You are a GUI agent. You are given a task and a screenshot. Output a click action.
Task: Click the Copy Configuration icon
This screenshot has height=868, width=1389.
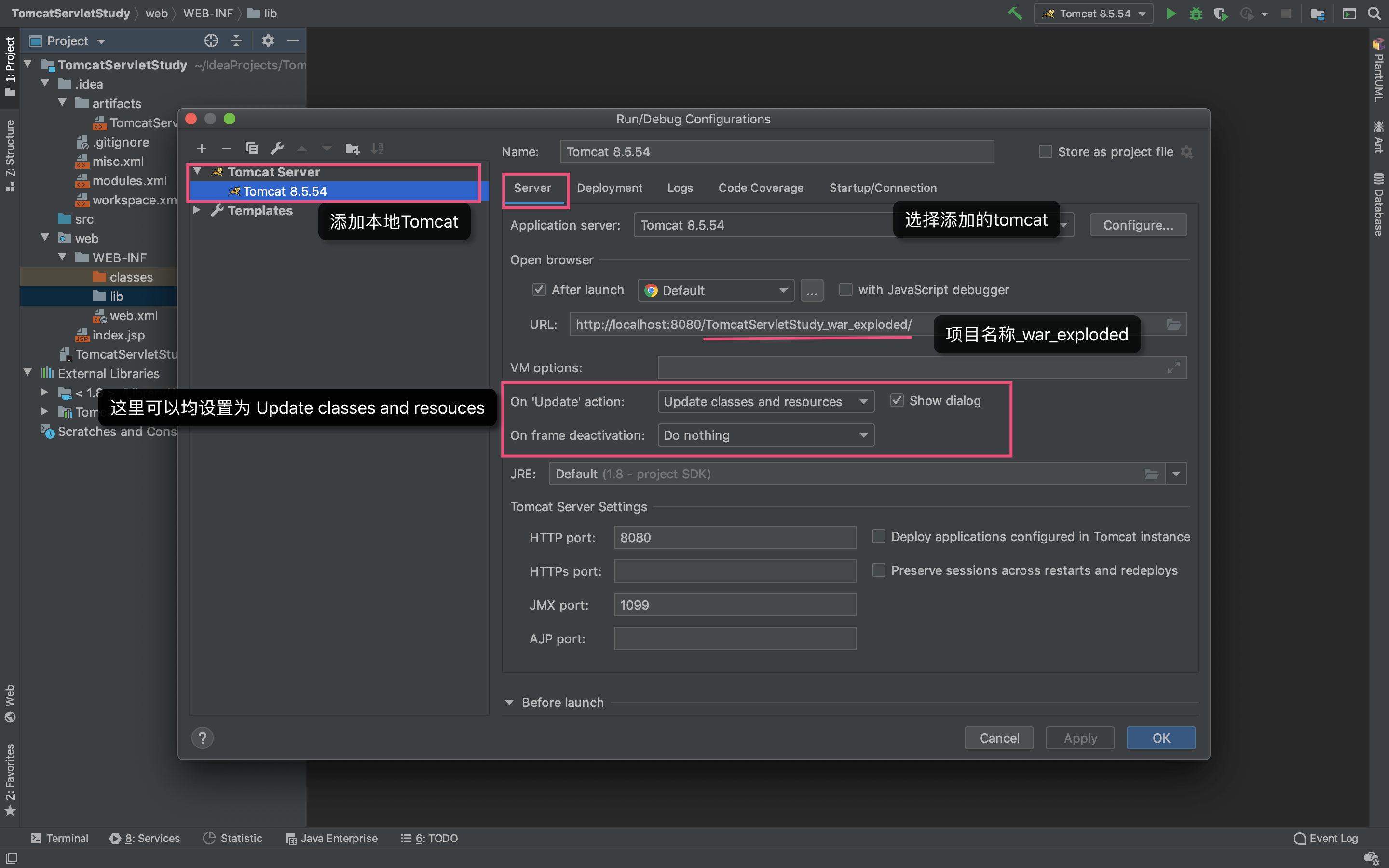pos(251,149)
